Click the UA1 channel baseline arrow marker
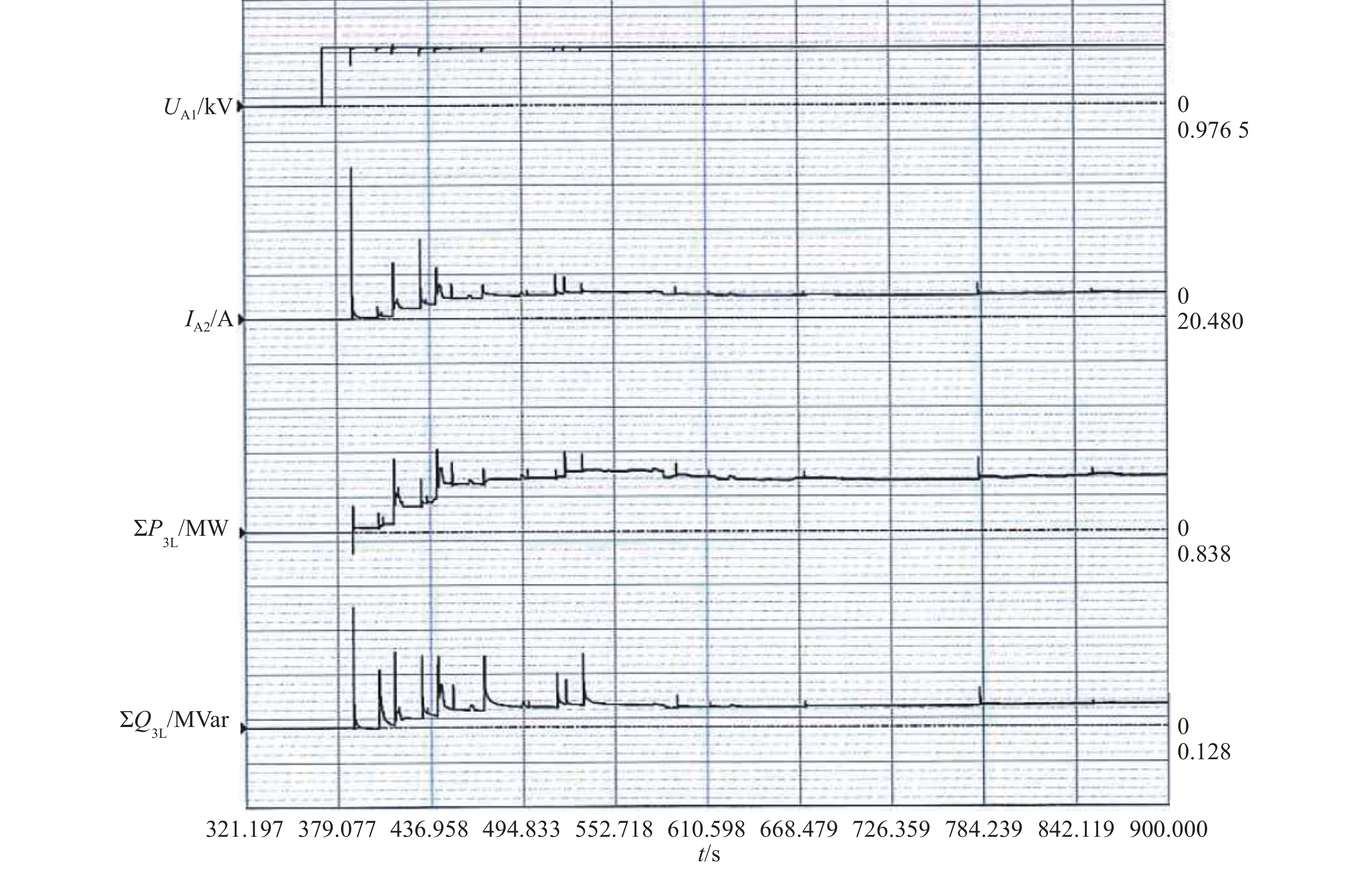Screen dimensions: 1372x869 [240, 107]
